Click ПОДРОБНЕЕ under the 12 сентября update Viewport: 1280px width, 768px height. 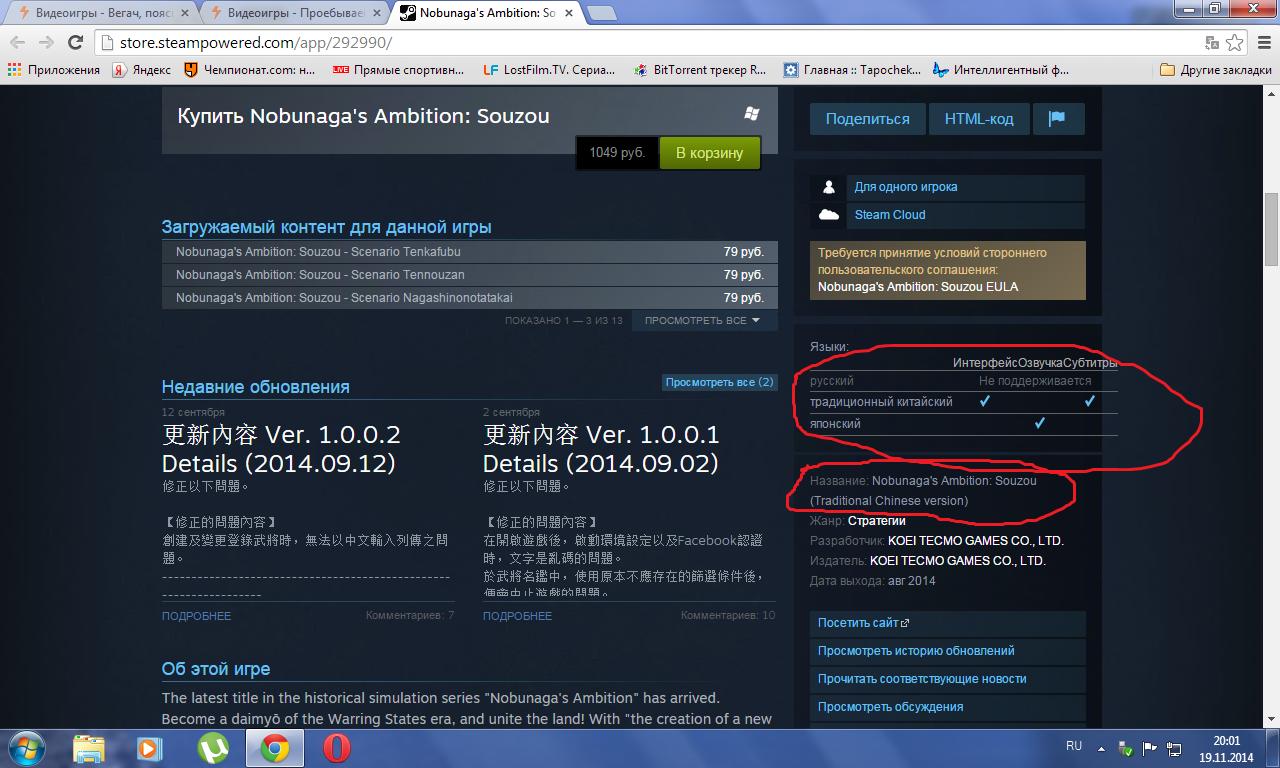196,616
